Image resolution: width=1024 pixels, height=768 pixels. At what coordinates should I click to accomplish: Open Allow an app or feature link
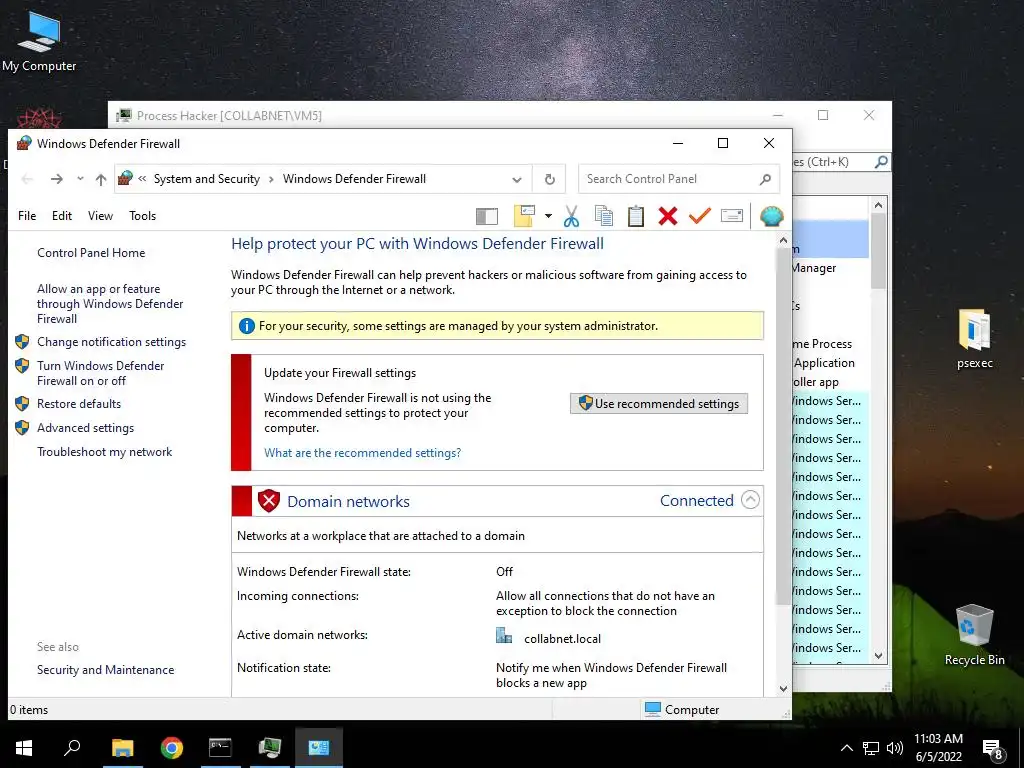pyautogui.click(x=110, y=304)
